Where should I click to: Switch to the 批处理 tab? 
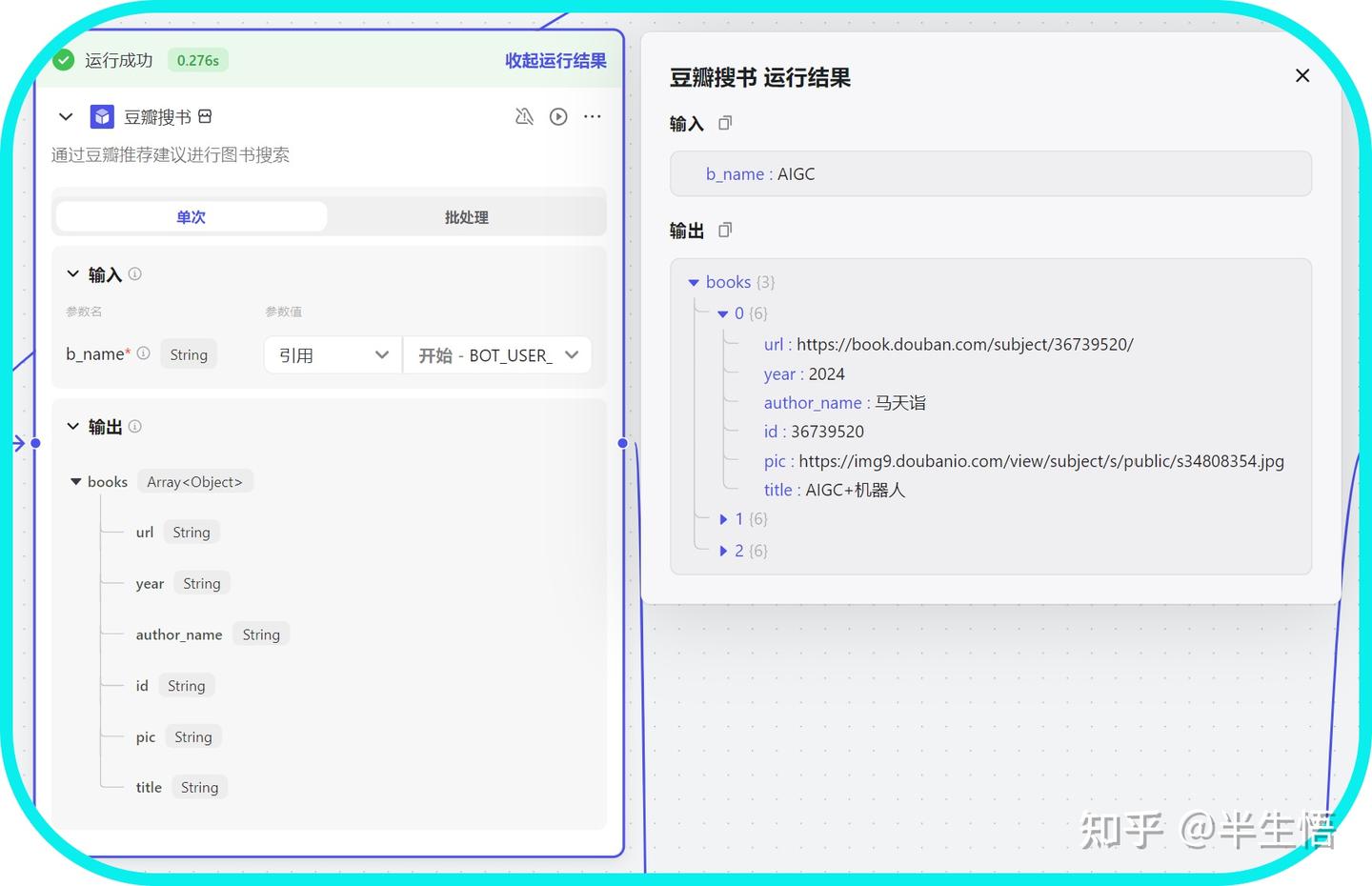click(467, 216)
